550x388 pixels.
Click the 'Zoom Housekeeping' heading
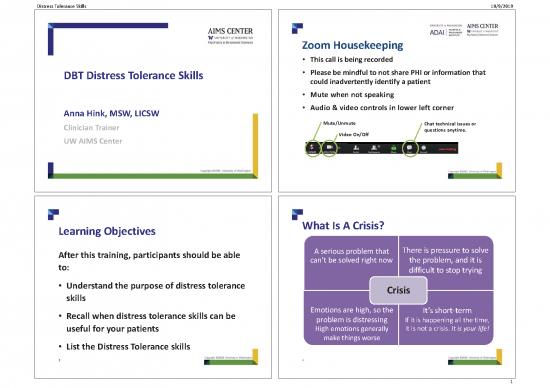coord(353,45)
